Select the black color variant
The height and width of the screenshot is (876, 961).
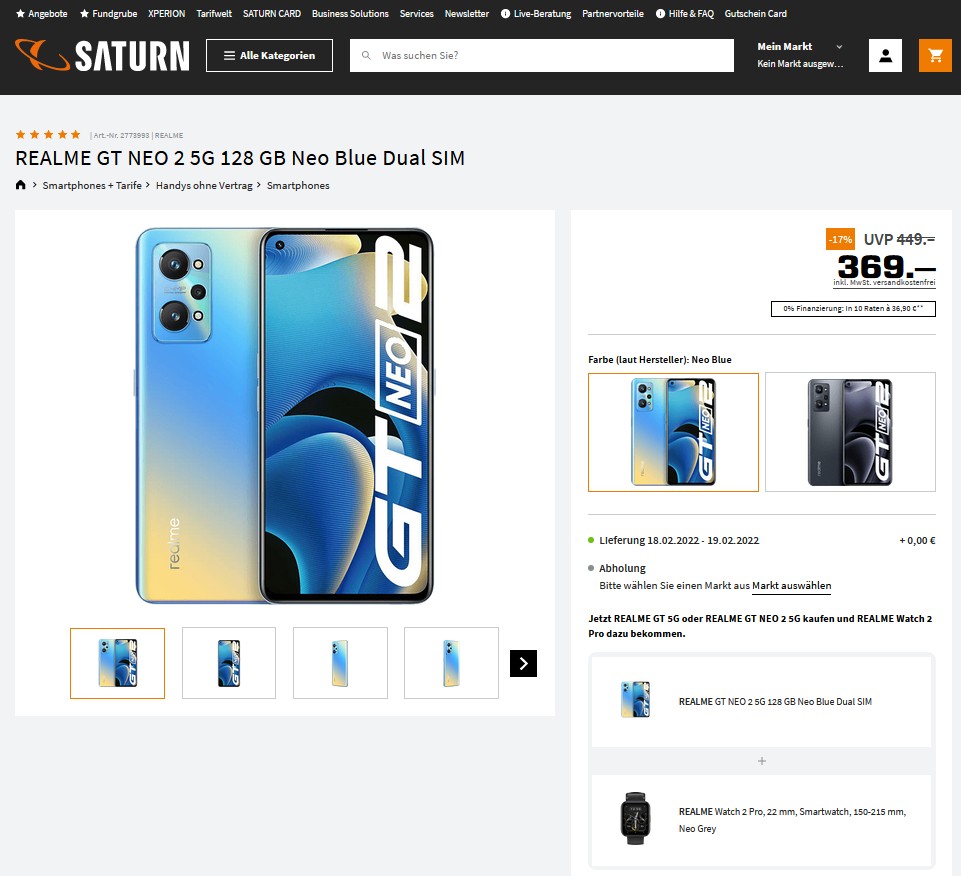click(x=850, y=432)
